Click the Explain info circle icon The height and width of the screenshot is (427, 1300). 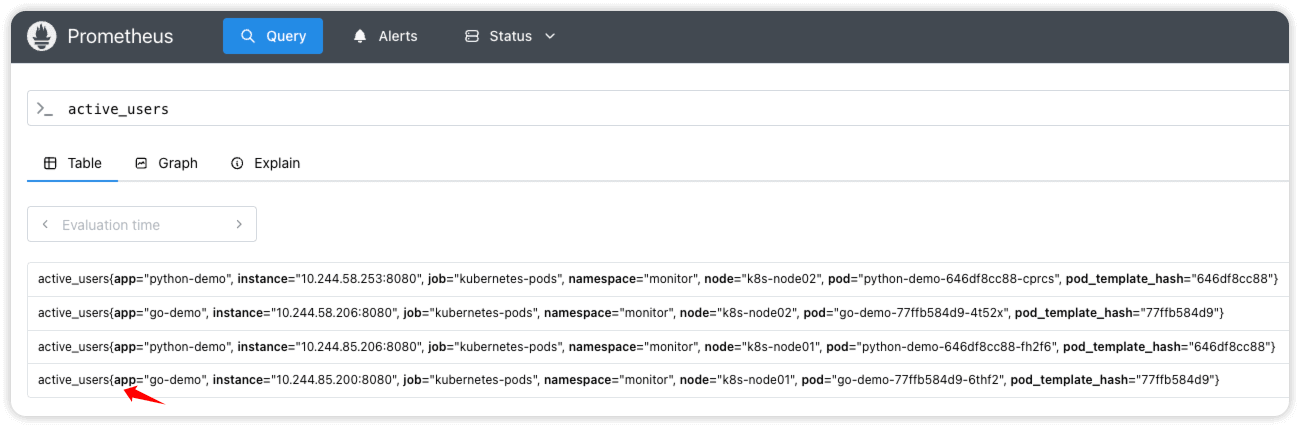click(x=237, y=163)
